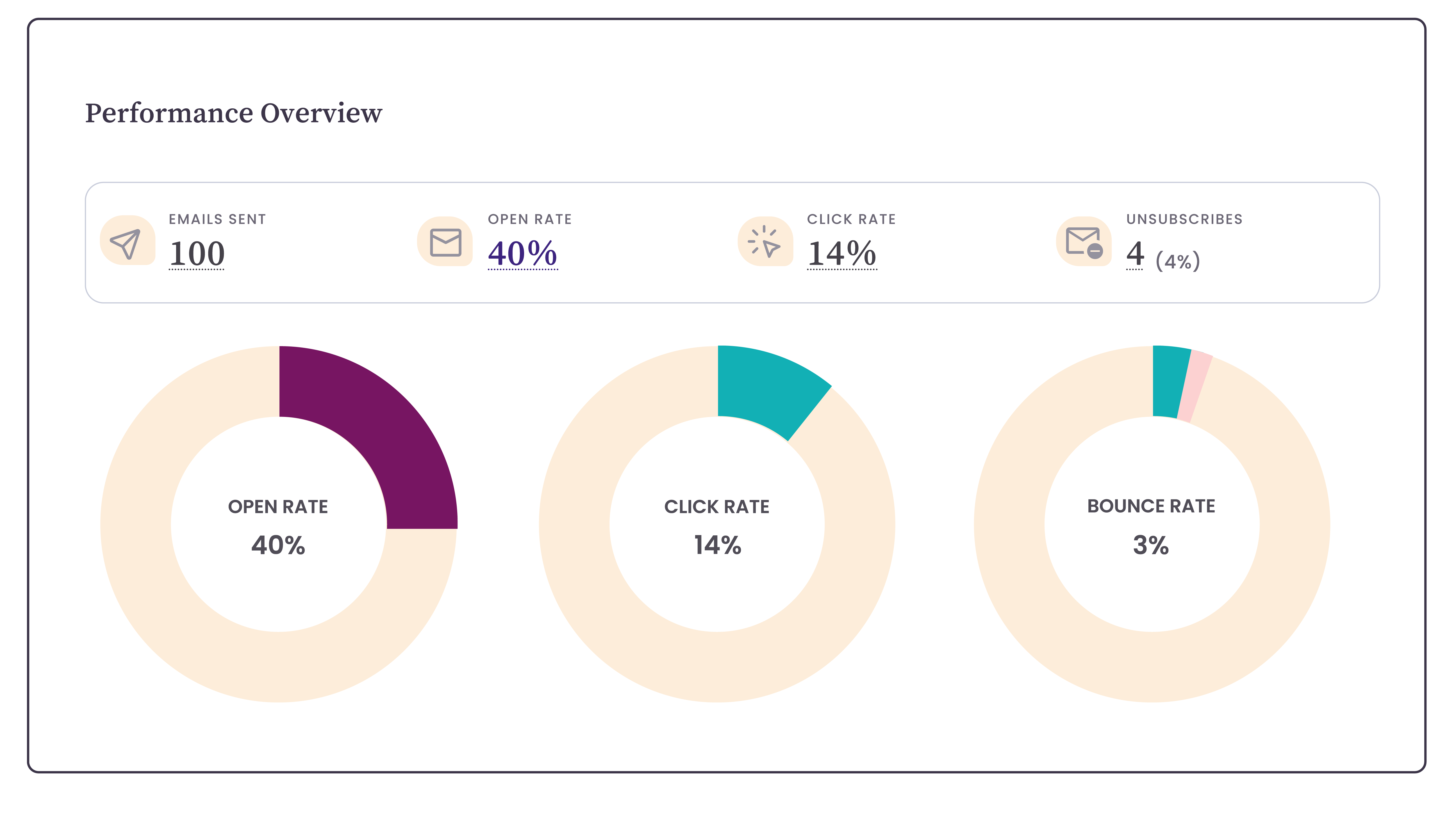
Task: Click the 3% value in Bounce Rate donut
Action: tap(1151, 545)
